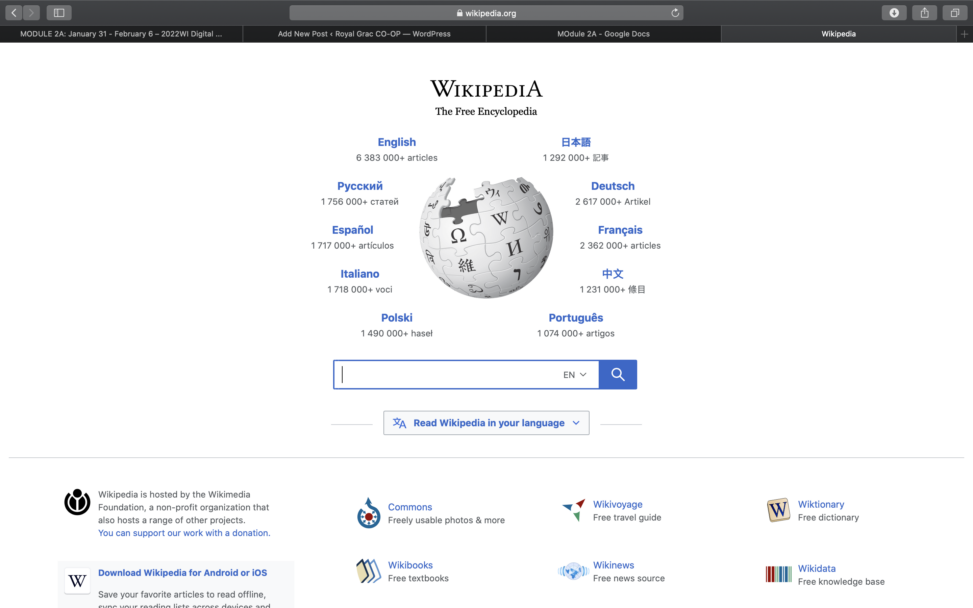Viewport: 973px width, 608px height.
Task: Click the Wikipedia puzzle globe logo
Action: [x=486, y=236]
